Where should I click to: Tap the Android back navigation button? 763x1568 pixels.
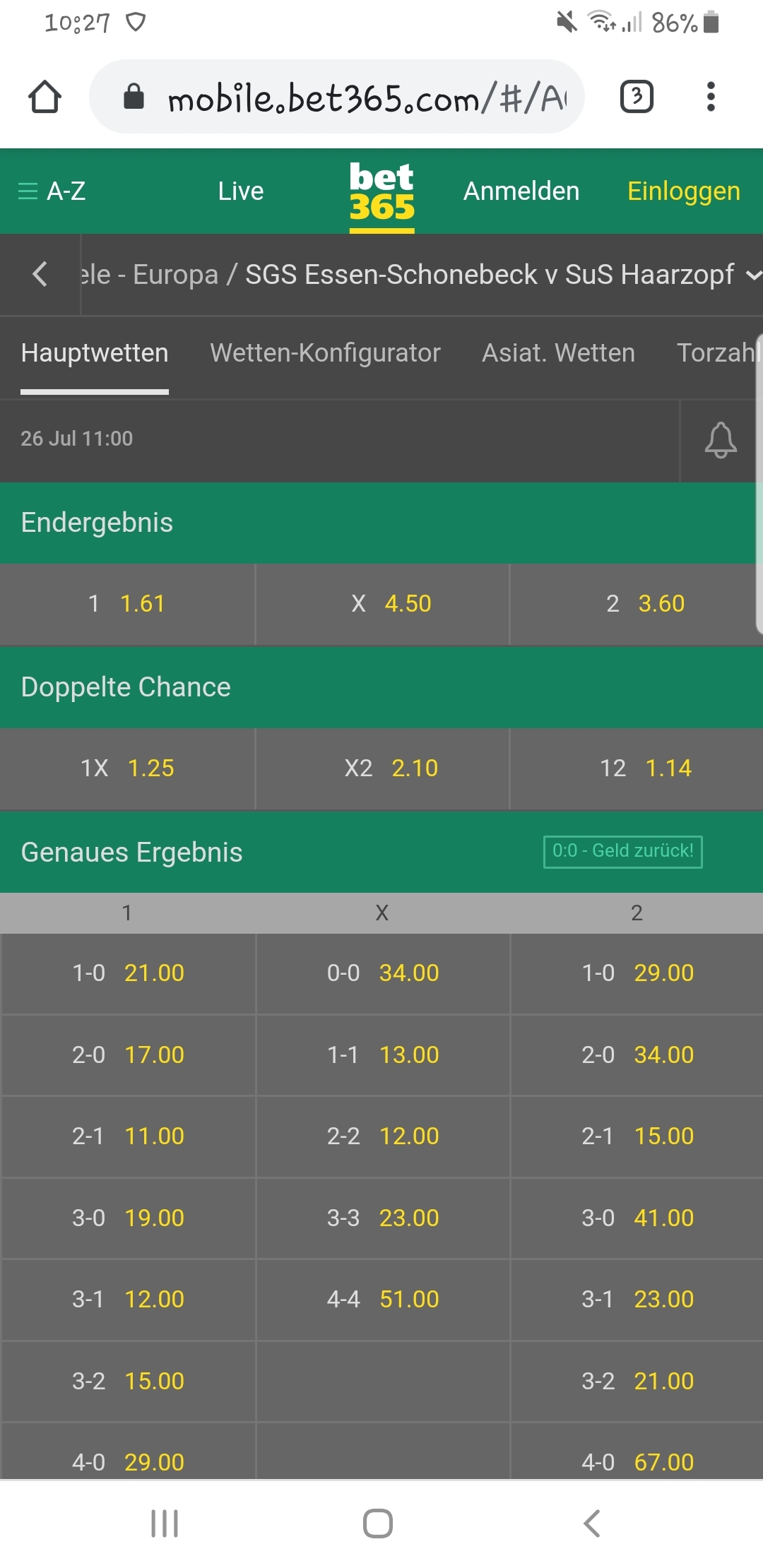pos(592,1524)
